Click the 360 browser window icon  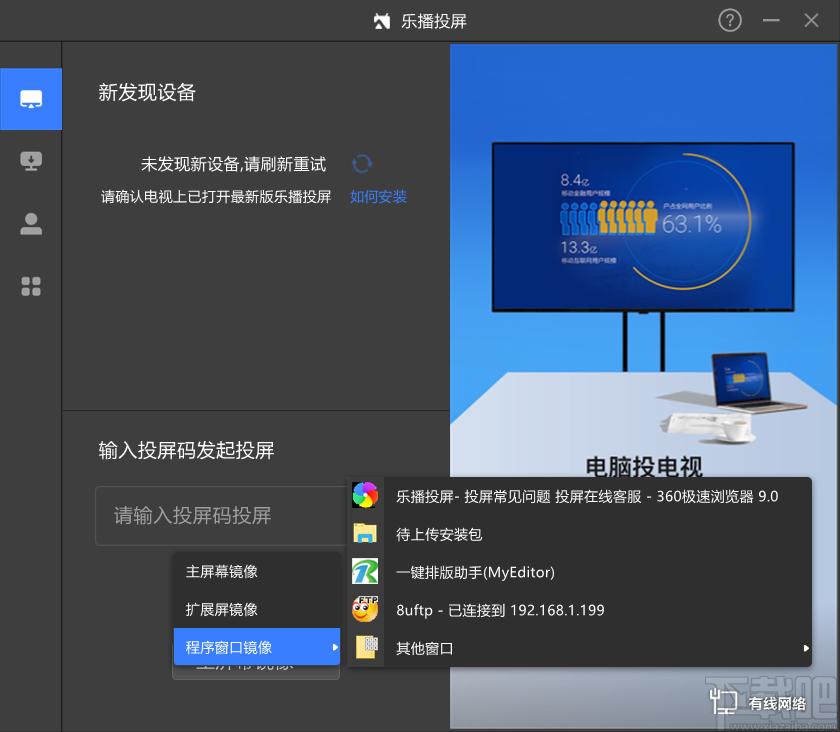pos(365,495)
